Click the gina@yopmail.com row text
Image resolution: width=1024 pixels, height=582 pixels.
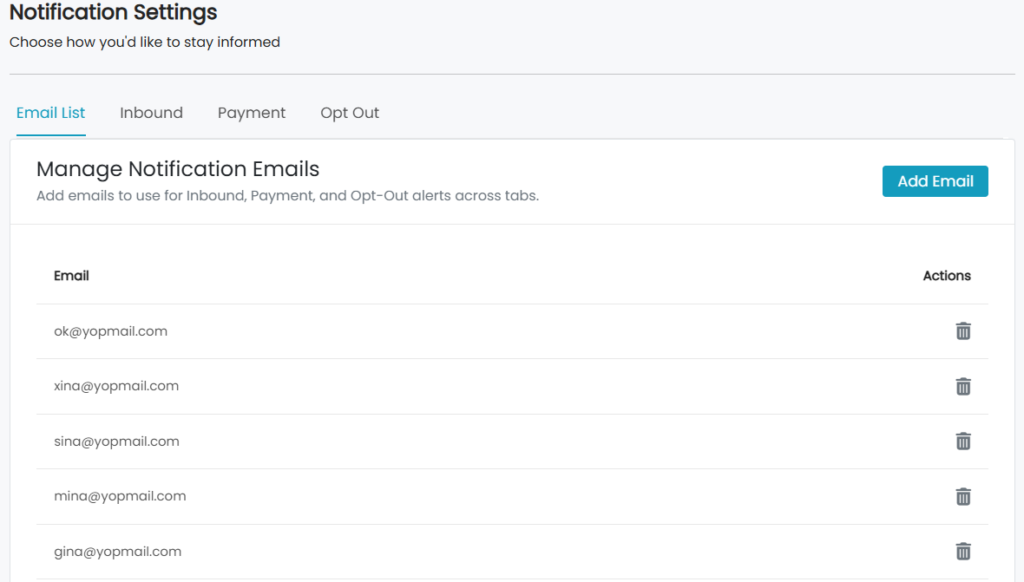tap(118, 551)
